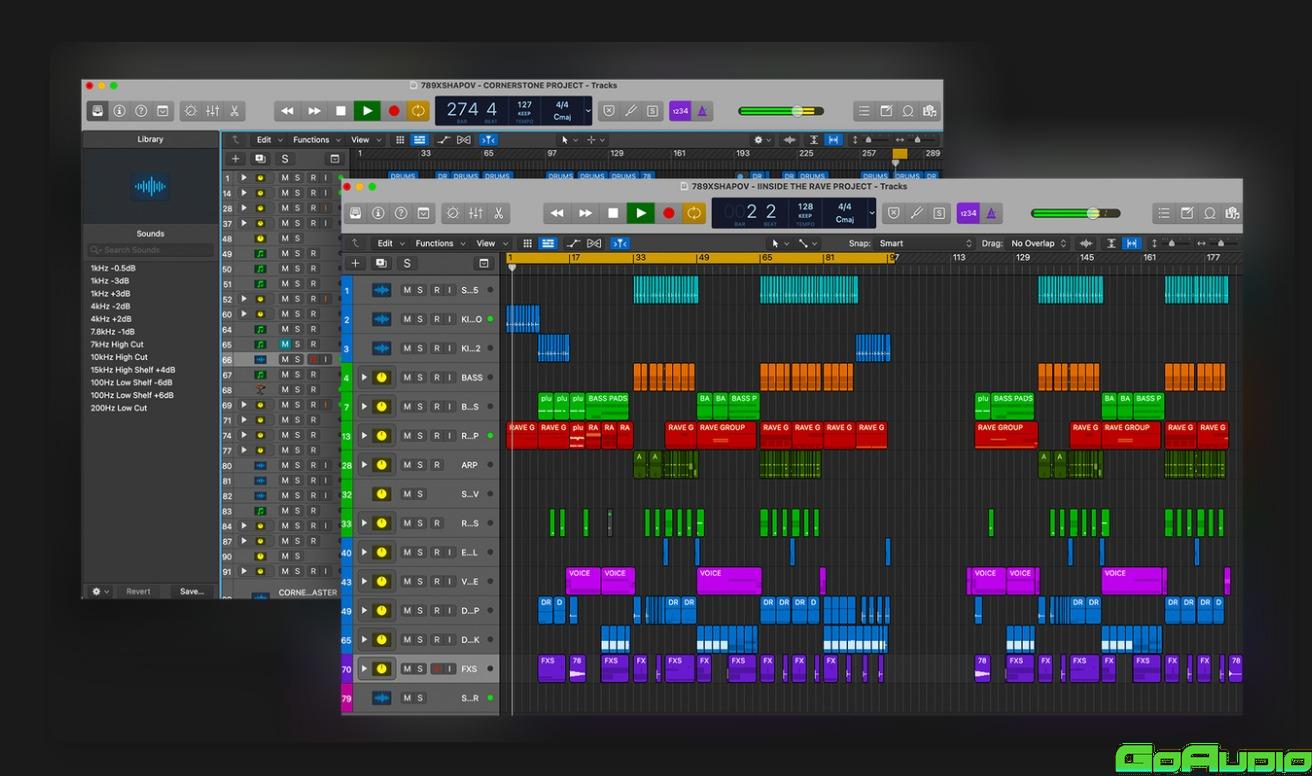Click the Save button in the Library panel

[191, 591]
